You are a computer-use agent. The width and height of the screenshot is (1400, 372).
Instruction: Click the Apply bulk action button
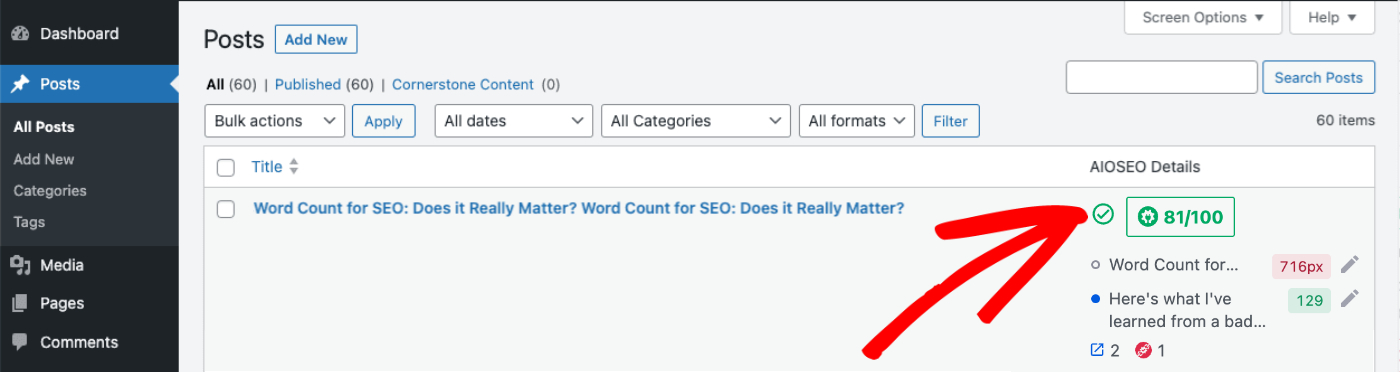click(x=383, y=121)
